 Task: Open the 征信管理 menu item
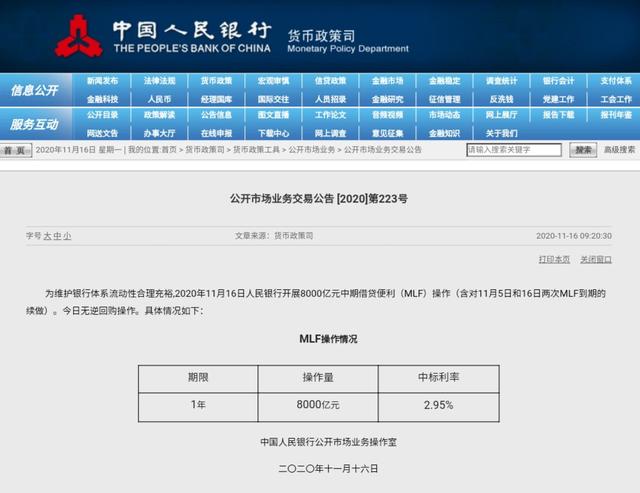(x=444, y=99)
